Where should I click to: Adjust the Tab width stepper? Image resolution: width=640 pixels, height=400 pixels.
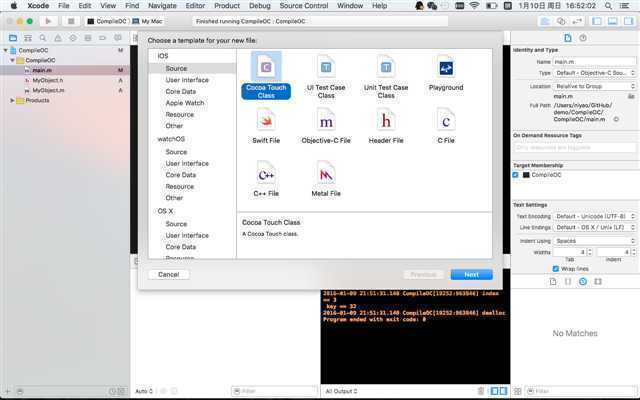589,252
